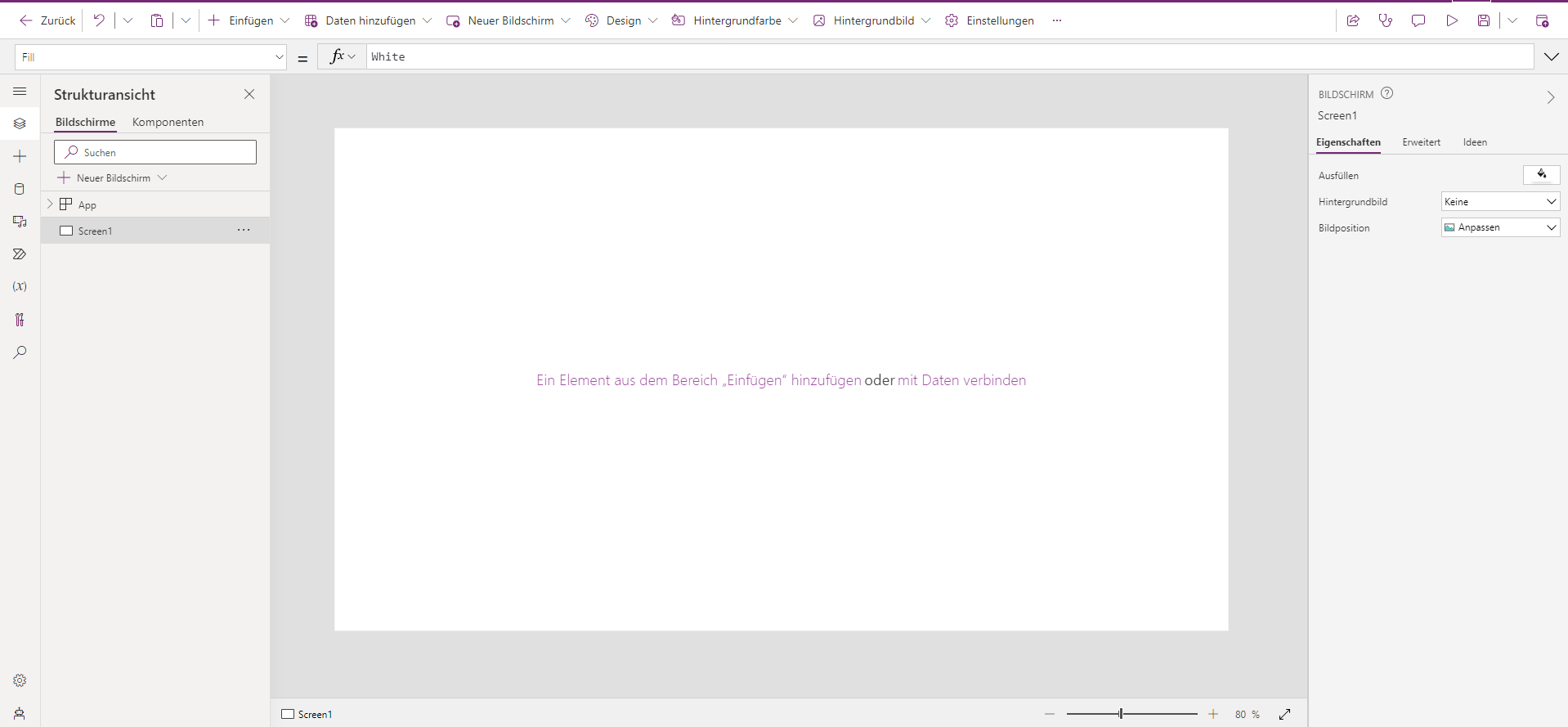
Task: Open the undo options dropdown arrow
Action: point(128,20)
